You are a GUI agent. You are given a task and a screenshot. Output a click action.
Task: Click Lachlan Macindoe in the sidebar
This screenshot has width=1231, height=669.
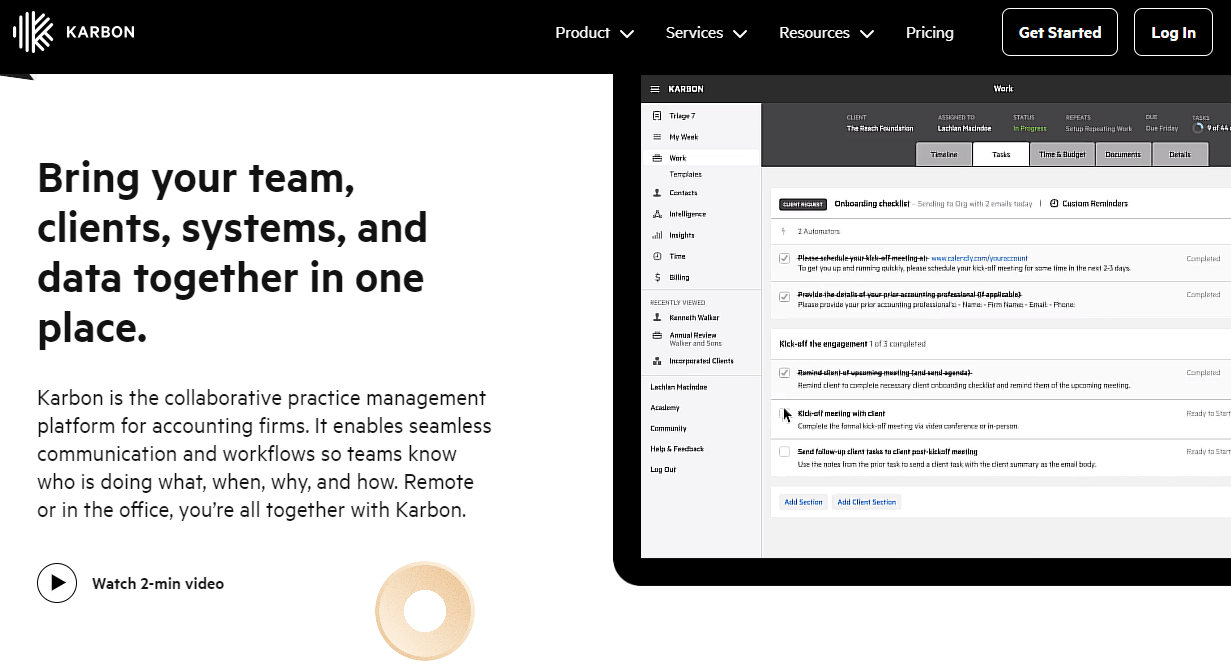click(678, 386)
